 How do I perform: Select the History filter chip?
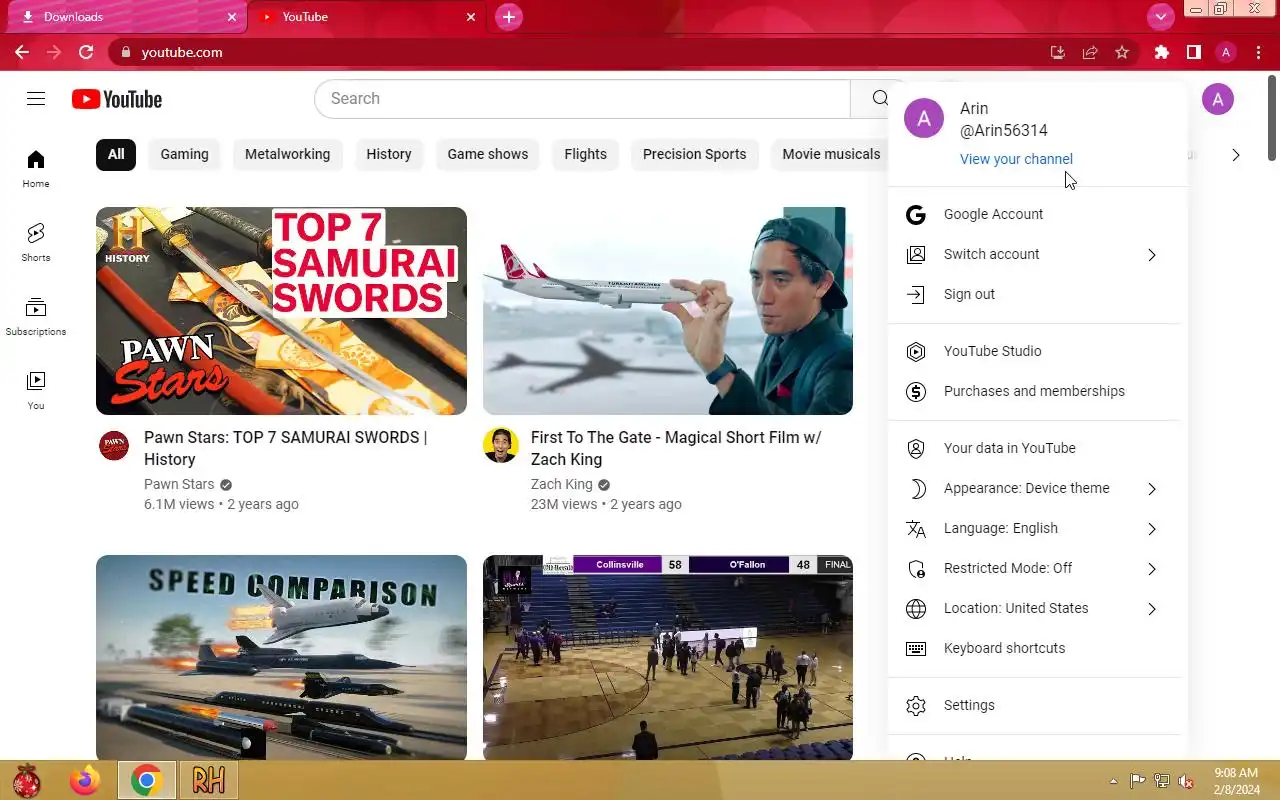389,154
